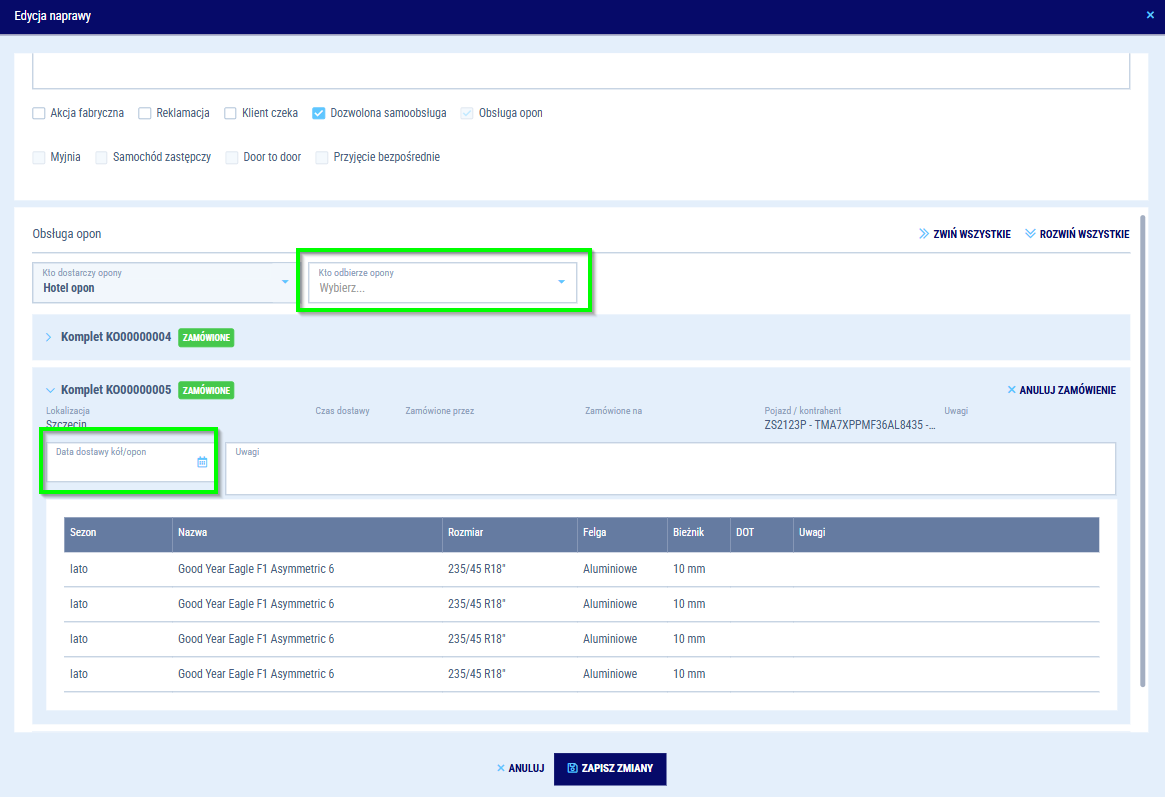The image size is (1165, 797).
Task: Uncheck Dozwolona samoobsługa checkbox
Action: click(x=319, y=113)
